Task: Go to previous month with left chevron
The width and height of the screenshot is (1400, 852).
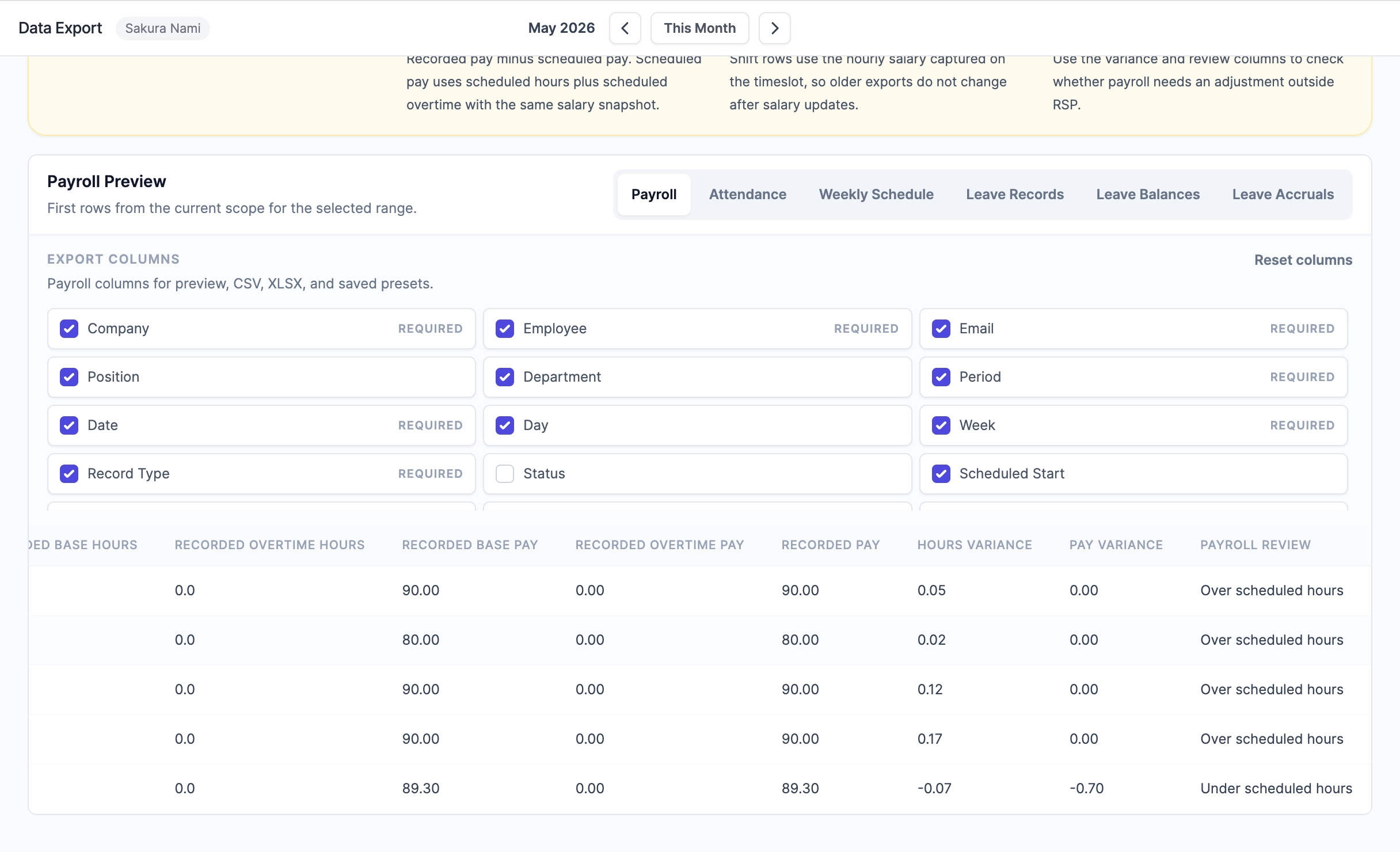Action: point(625,28)
